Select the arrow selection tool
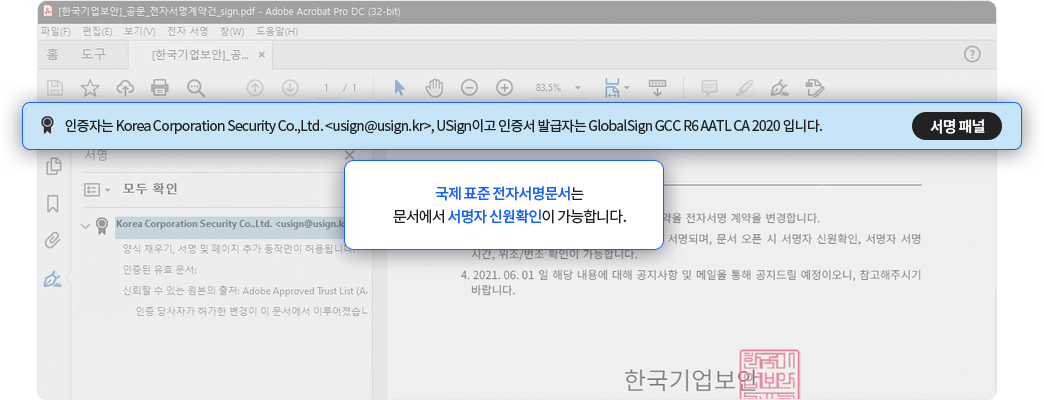Image resolution: width=1044 pixels, height=400 pixels. click(399, 87)
